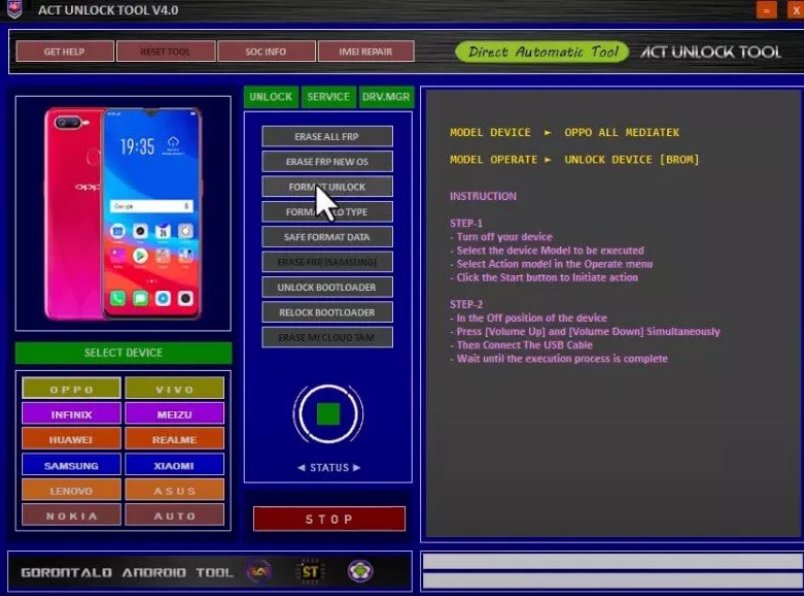
Task: Open SOC INFO
Action: coord(266,51)
